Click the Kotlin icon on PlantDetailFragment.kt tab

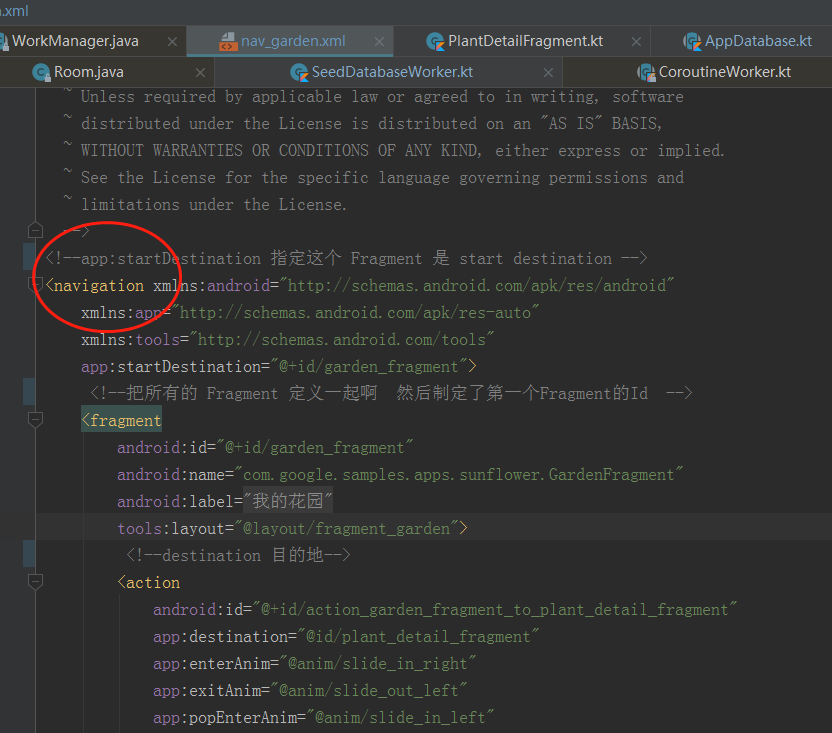click(435, 41)
